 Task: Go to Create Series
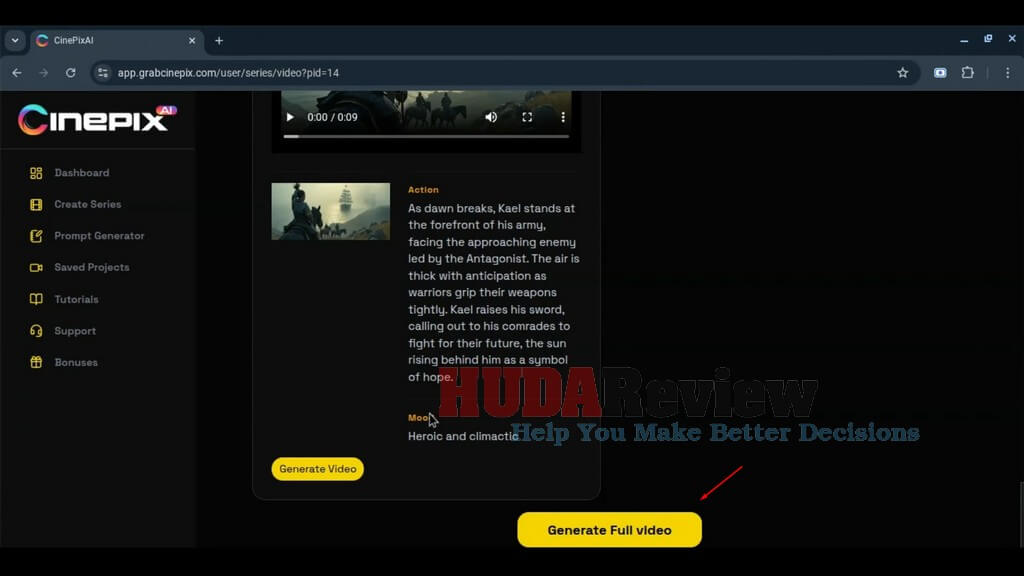pos(88,204)
